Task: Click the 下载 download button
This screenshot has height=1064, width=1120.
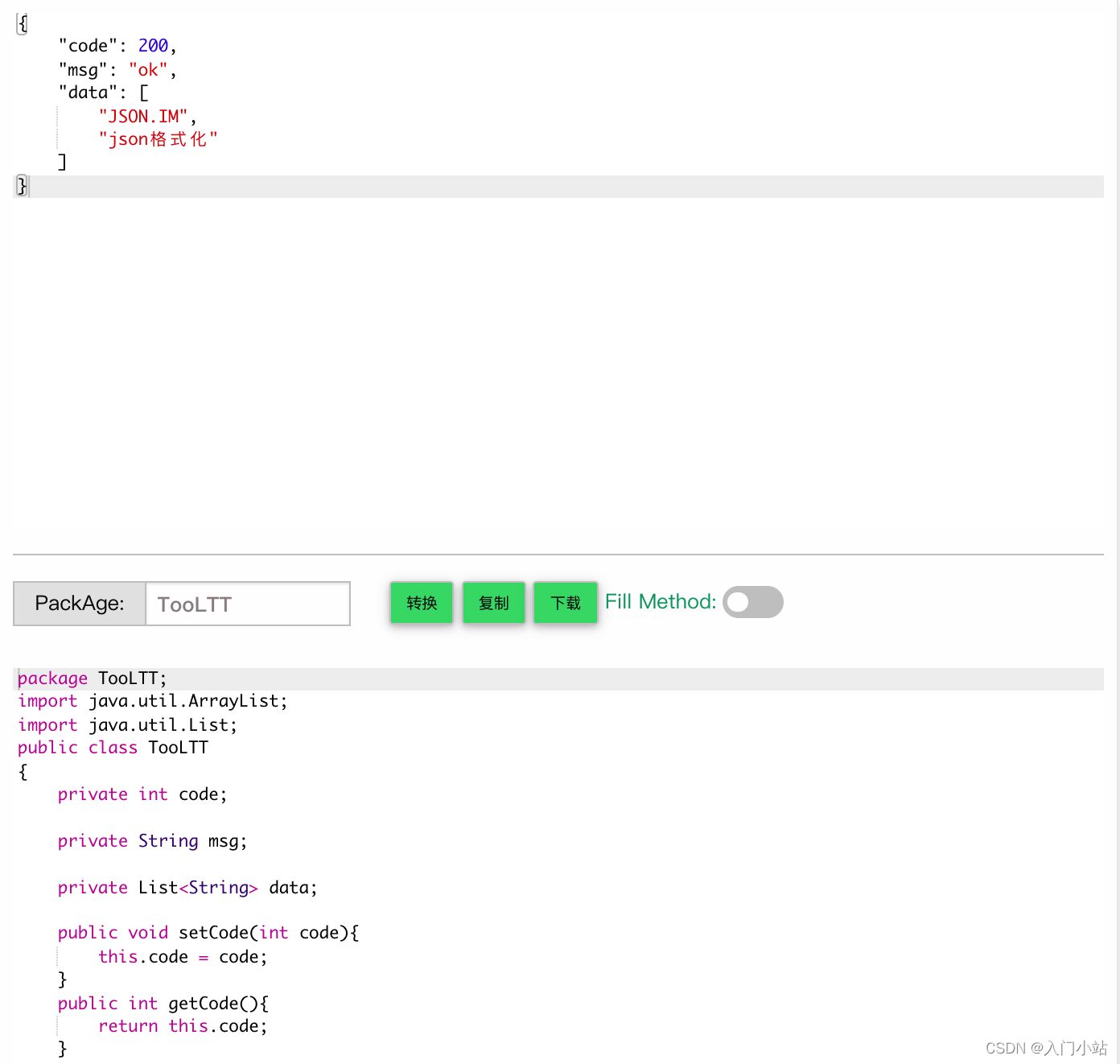Action: pyautogui.click(x=566, y=602)
